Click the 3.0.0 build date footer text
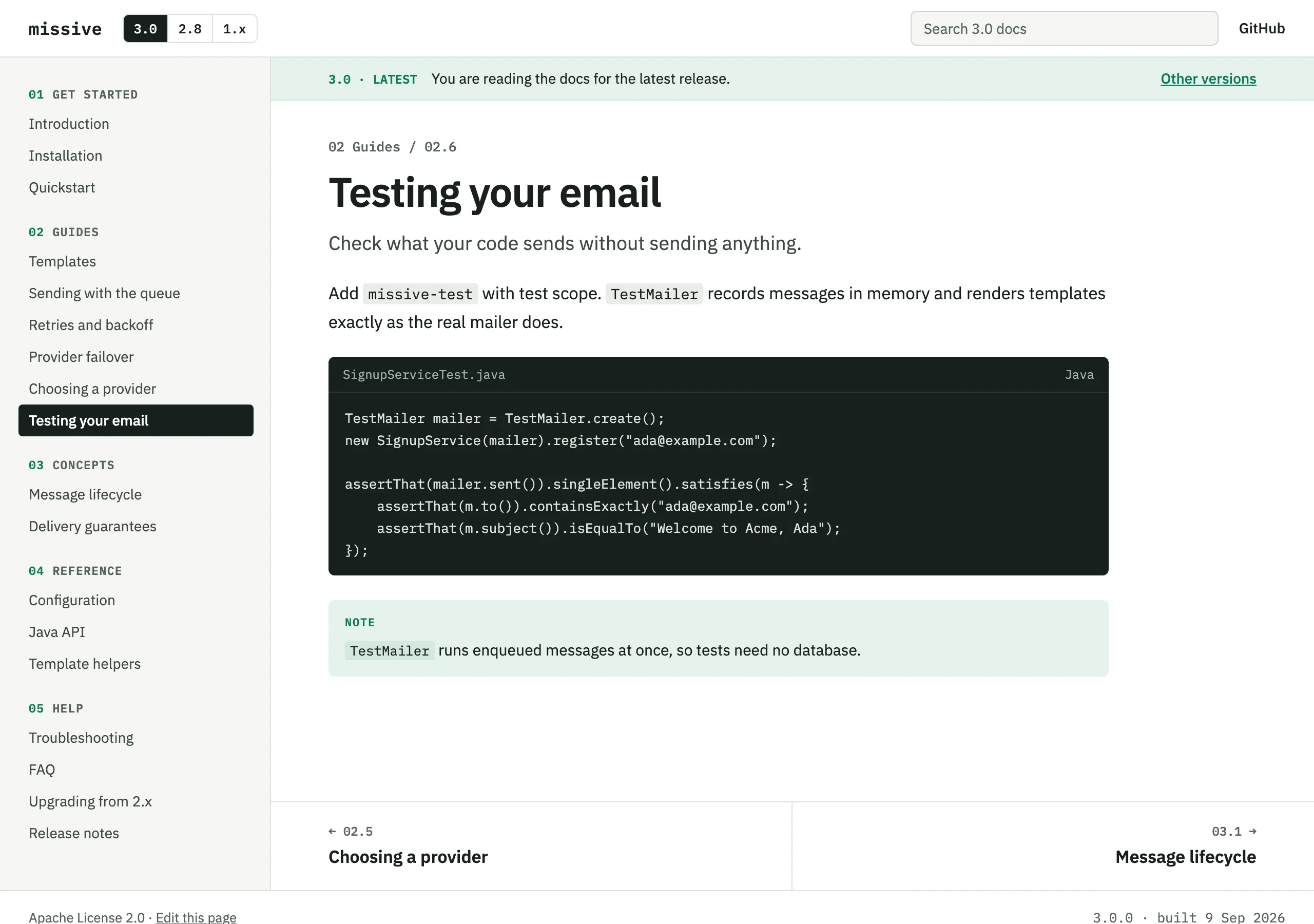 (1189, 917)
